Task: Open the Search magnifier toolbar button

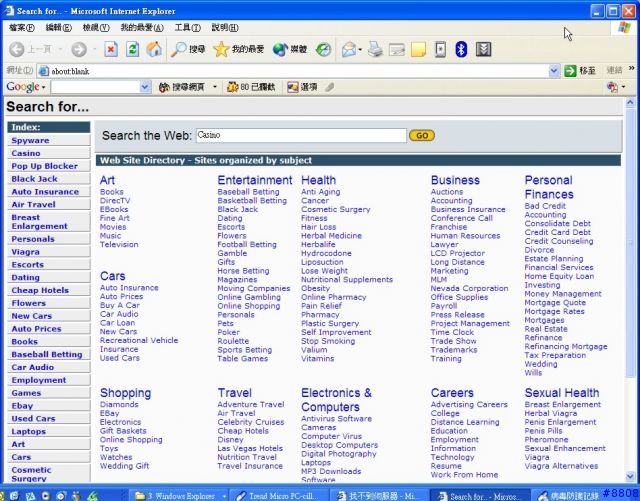Action: [x=188, y=49]
